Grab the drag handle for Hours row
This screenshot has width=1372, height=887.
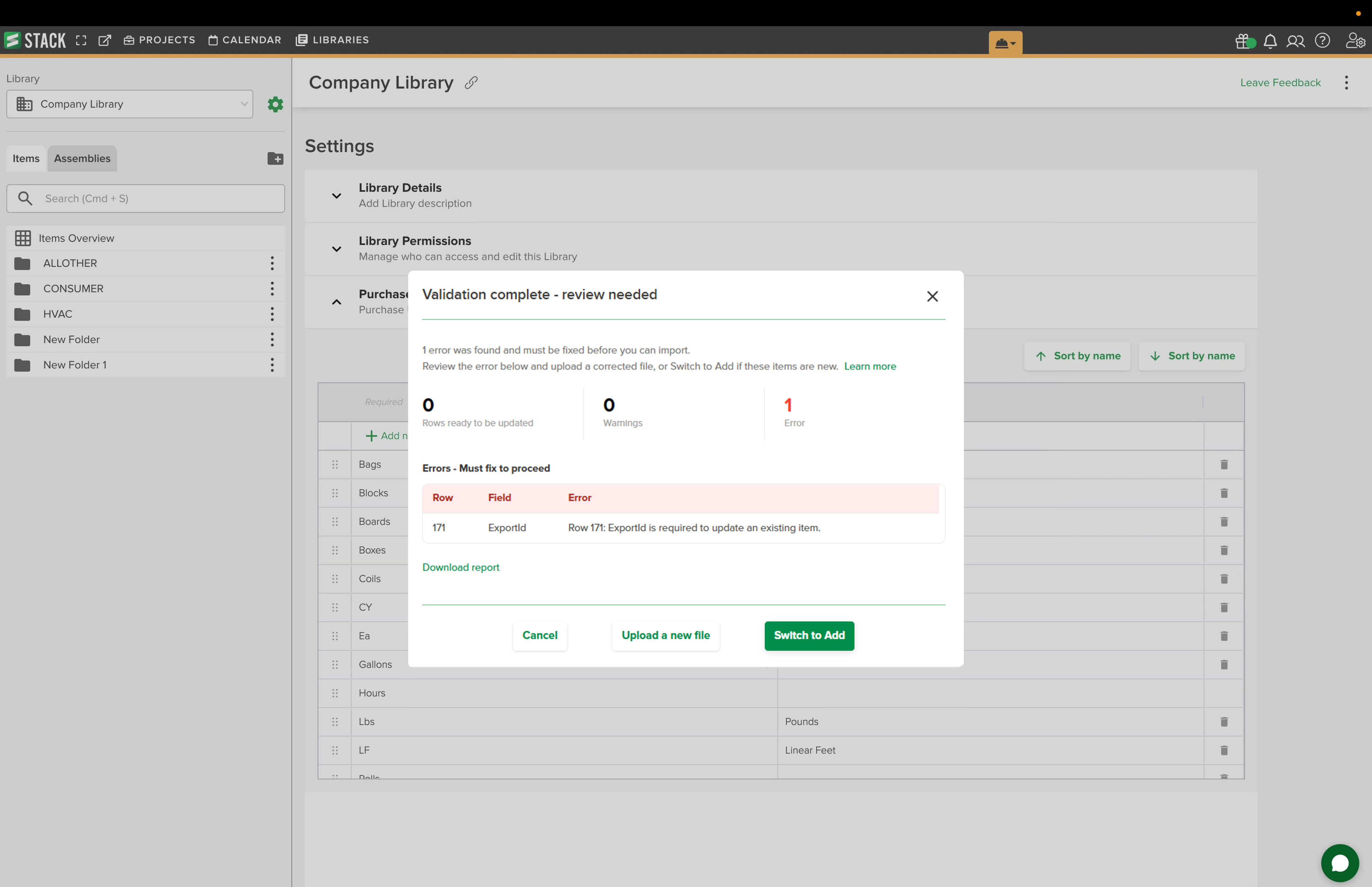pyautogui.click(x=335, y=693)
